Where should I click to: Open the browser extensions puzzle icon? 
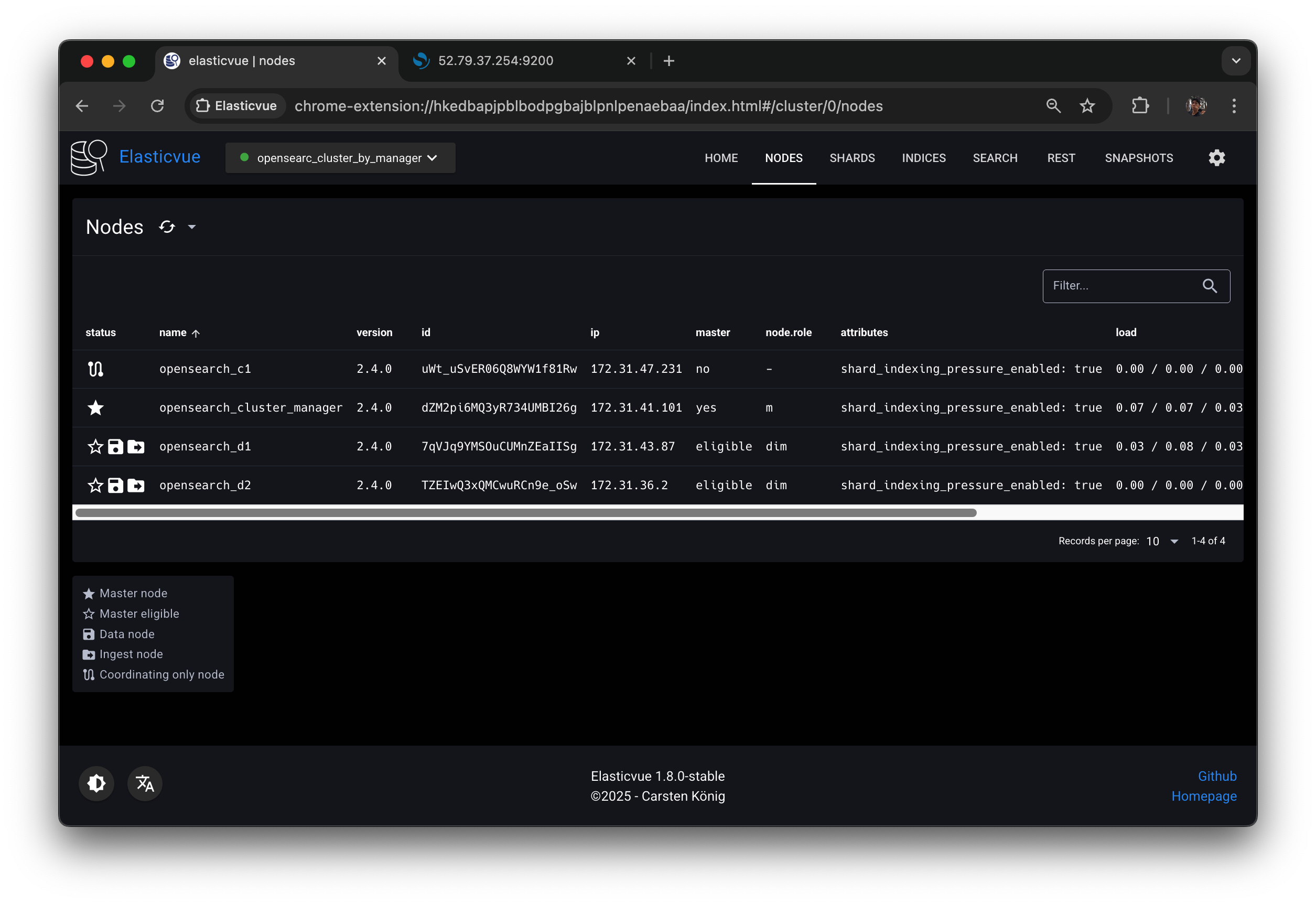click(1140, 106)
